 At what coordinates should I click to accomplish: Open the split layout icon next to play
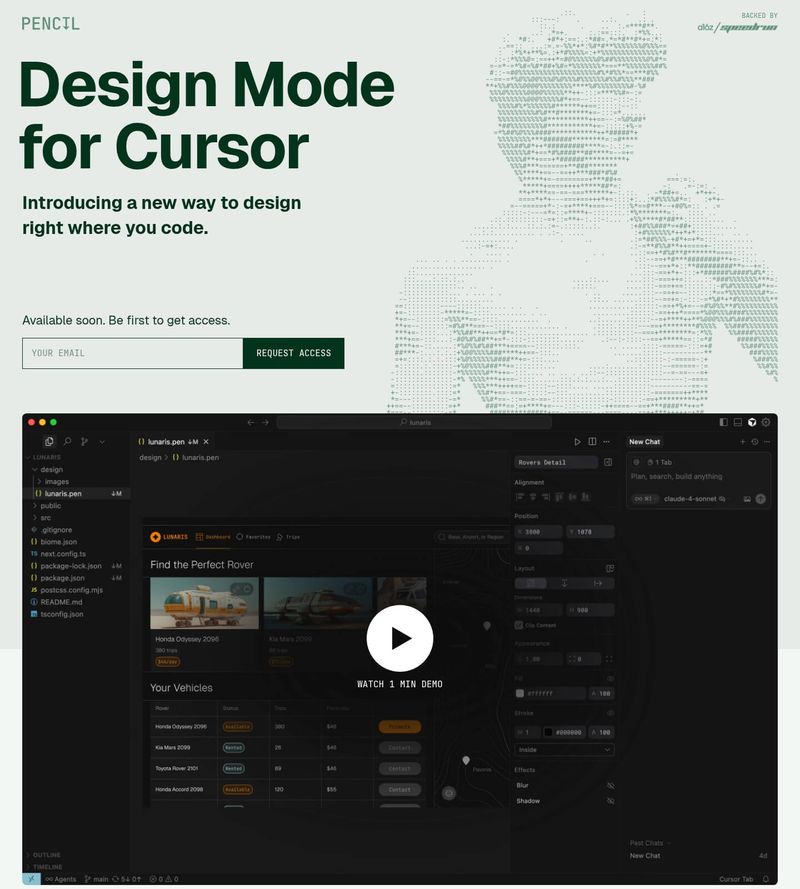[x=592, y=441]
